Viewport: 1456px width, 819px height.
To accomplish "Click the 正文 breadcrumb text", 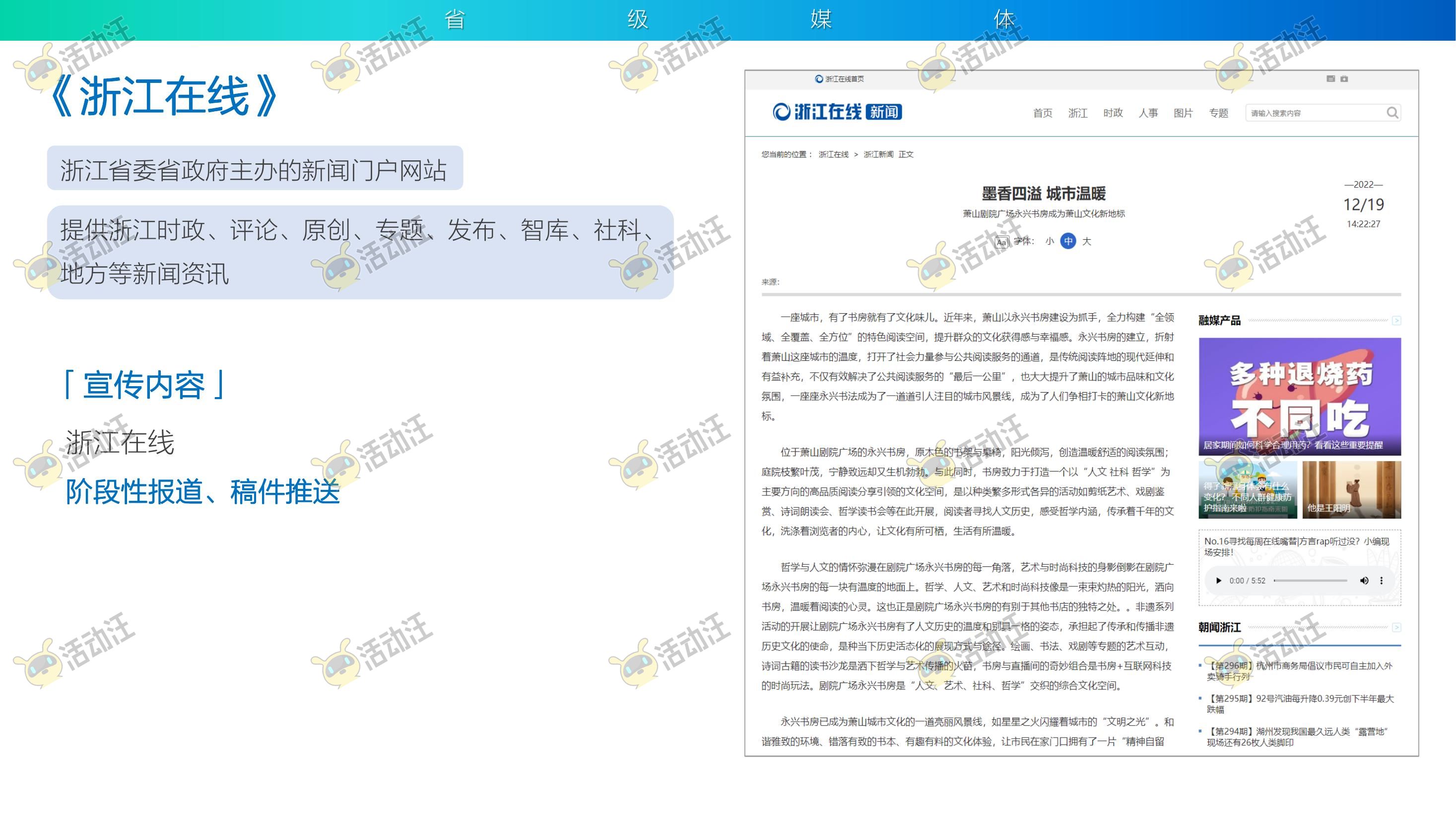I will coord(906,154).
